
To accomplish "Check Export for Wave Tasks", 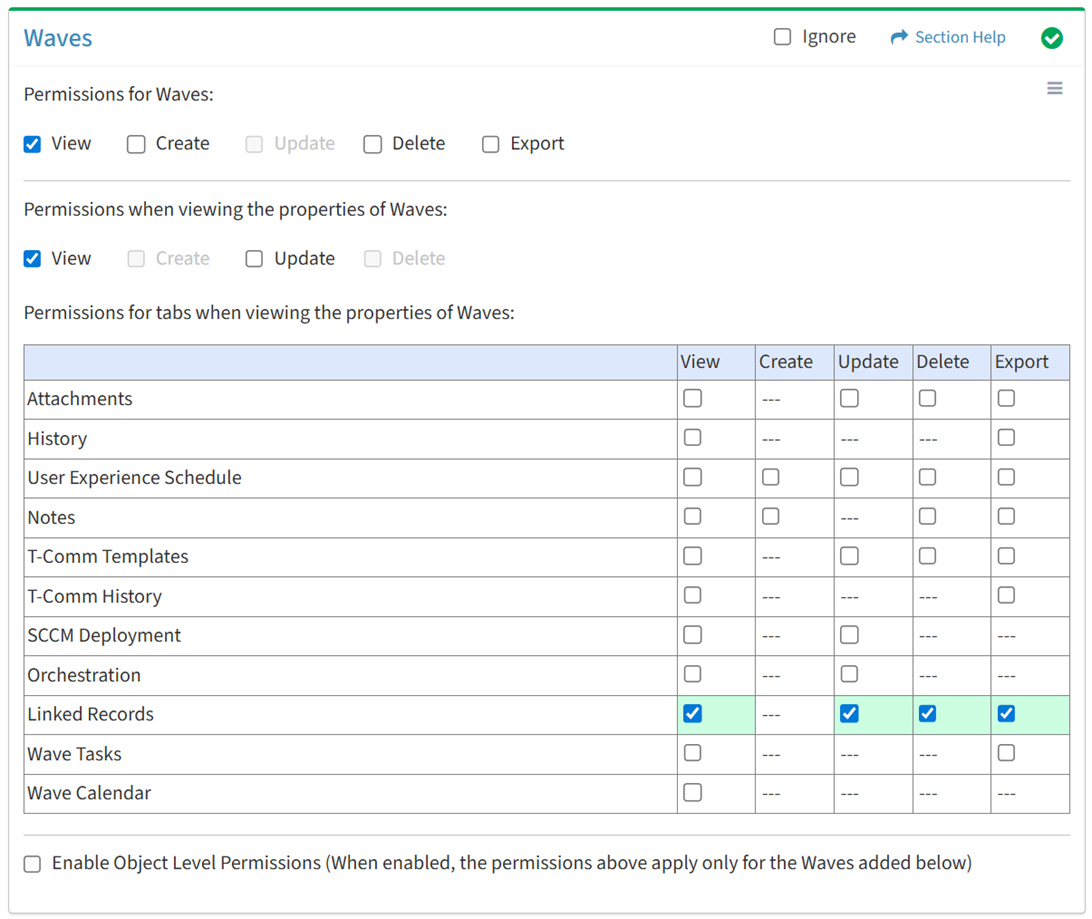I will [1006, 753].
